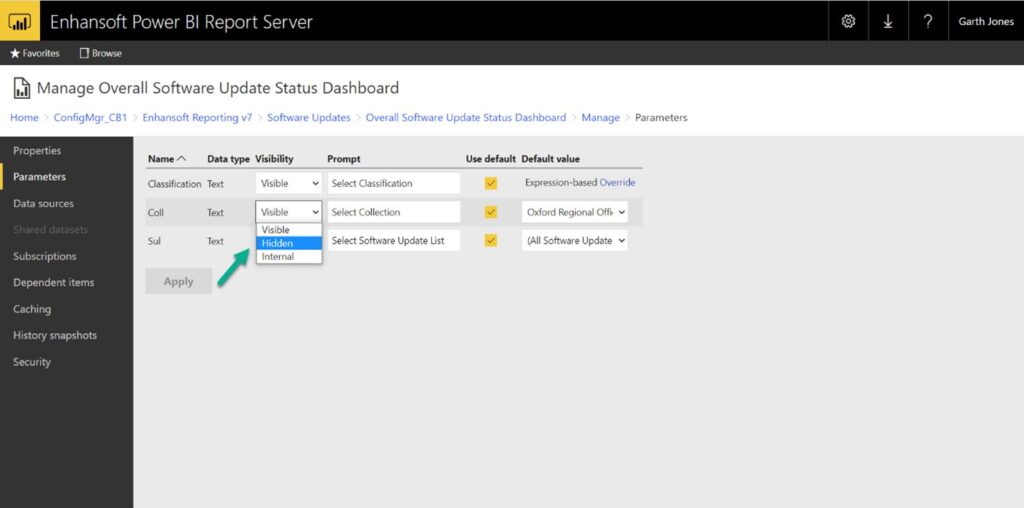1024x508 pixels.
Task: Click the Select Collection prompt field
Action: 393,212
